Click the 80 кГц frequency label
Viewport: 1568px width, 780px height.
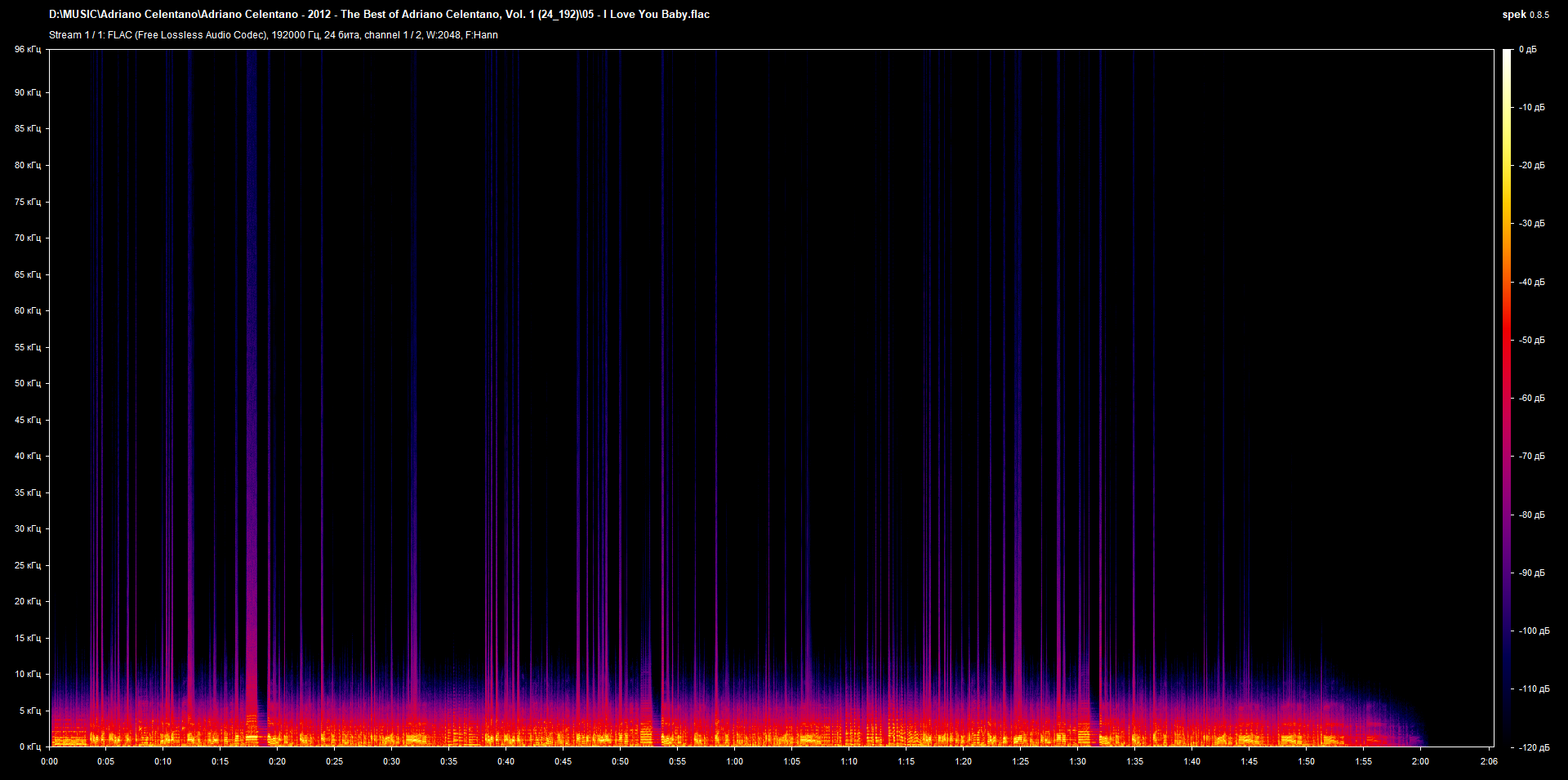coord(27,165)
